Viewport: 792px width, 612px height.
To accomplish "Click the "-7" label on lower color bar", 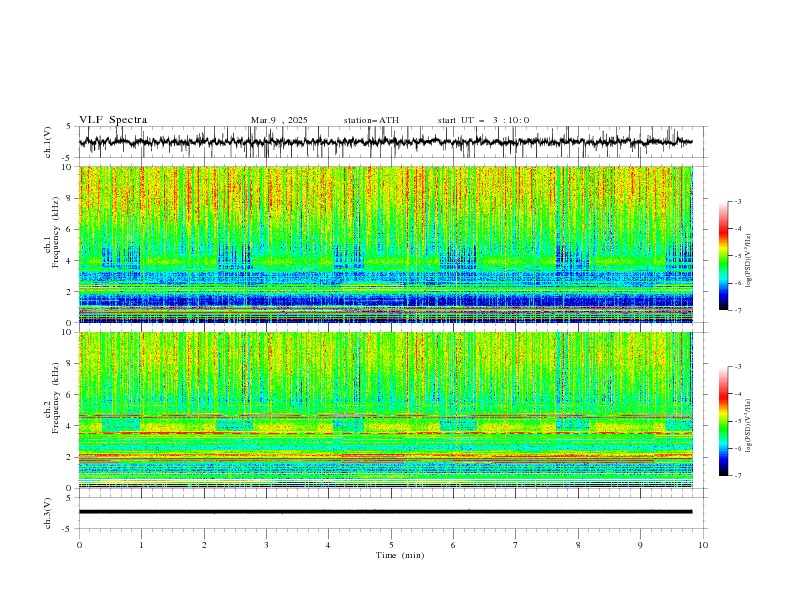I will (737, 476).
